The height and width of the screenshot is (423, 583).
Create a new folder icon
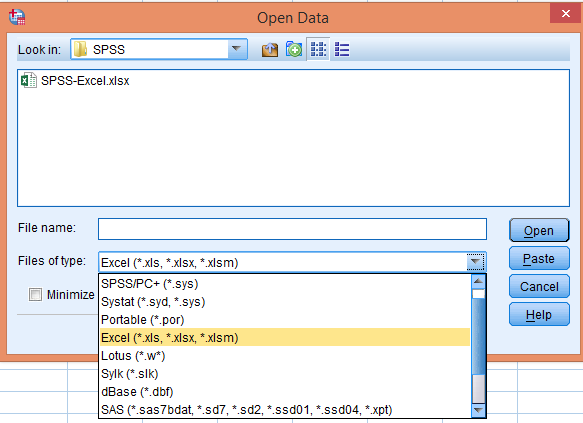click(294, 49)
